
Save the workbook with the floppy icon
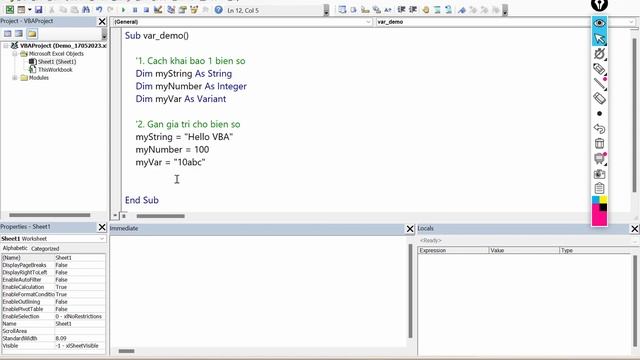click(x=38, y=10)
